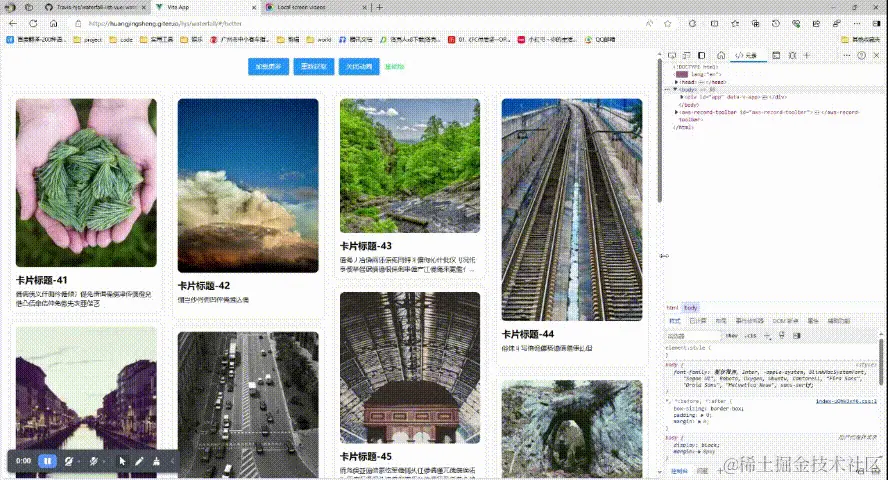Viewport: 888px width, 480px height.
Task: Toggle camera off in recording toolbar
Action: pyautogui.click(x=69, y=461)
